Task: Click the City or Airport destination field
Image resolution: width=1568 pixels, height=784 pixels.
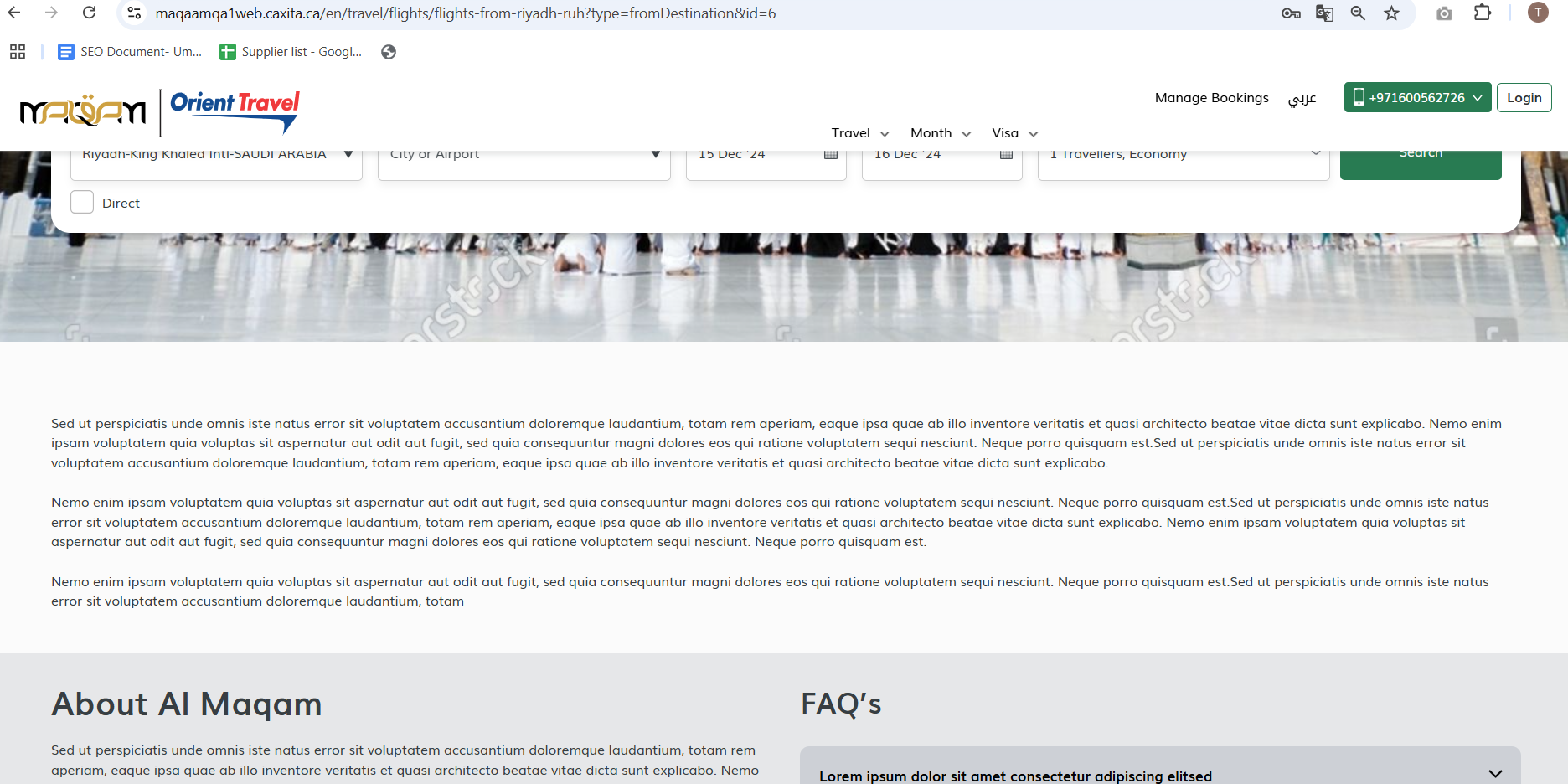Action: tap(524, 157)
